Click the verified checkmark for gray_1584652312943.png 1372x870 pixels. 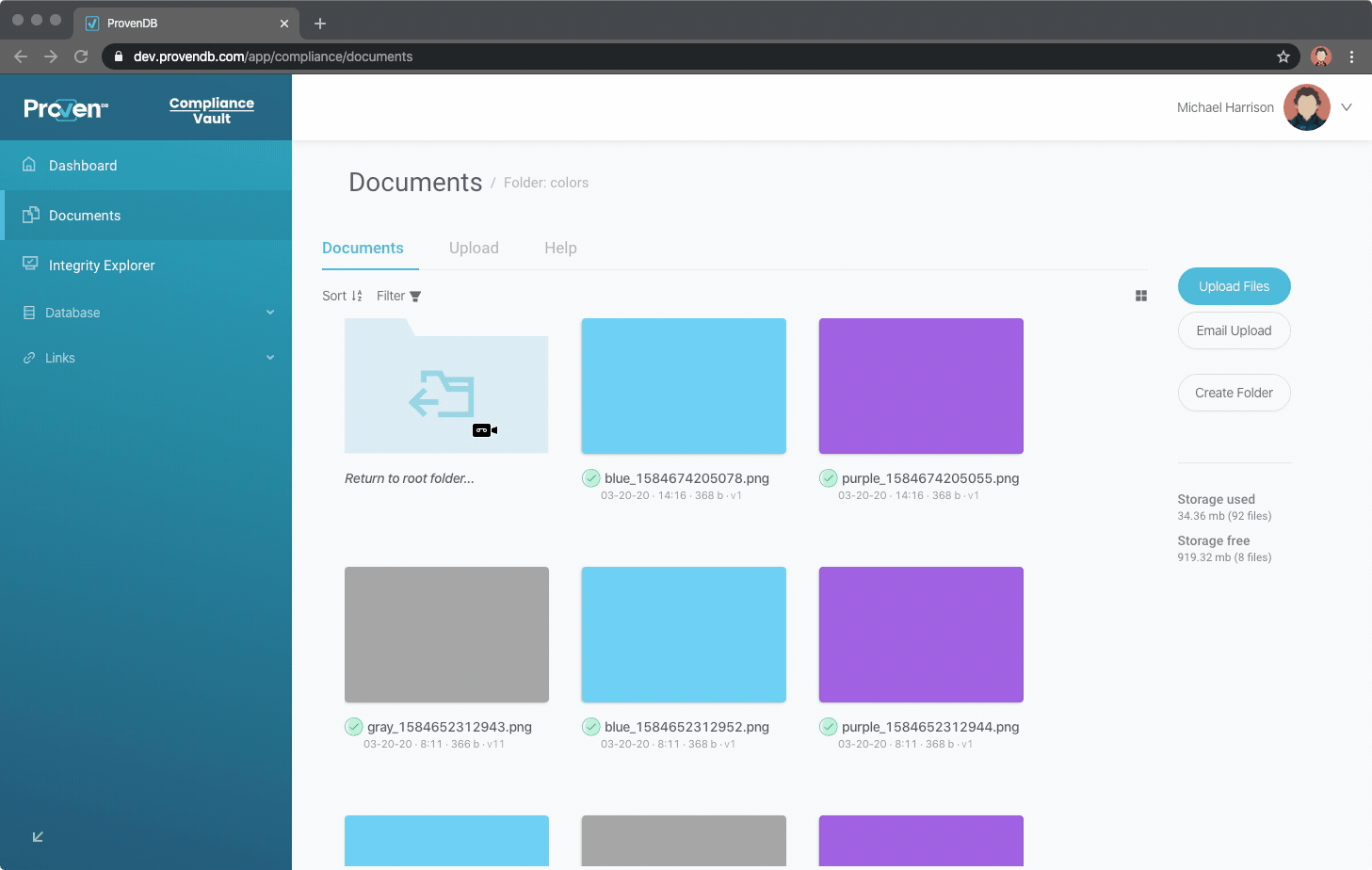(353, 727)
